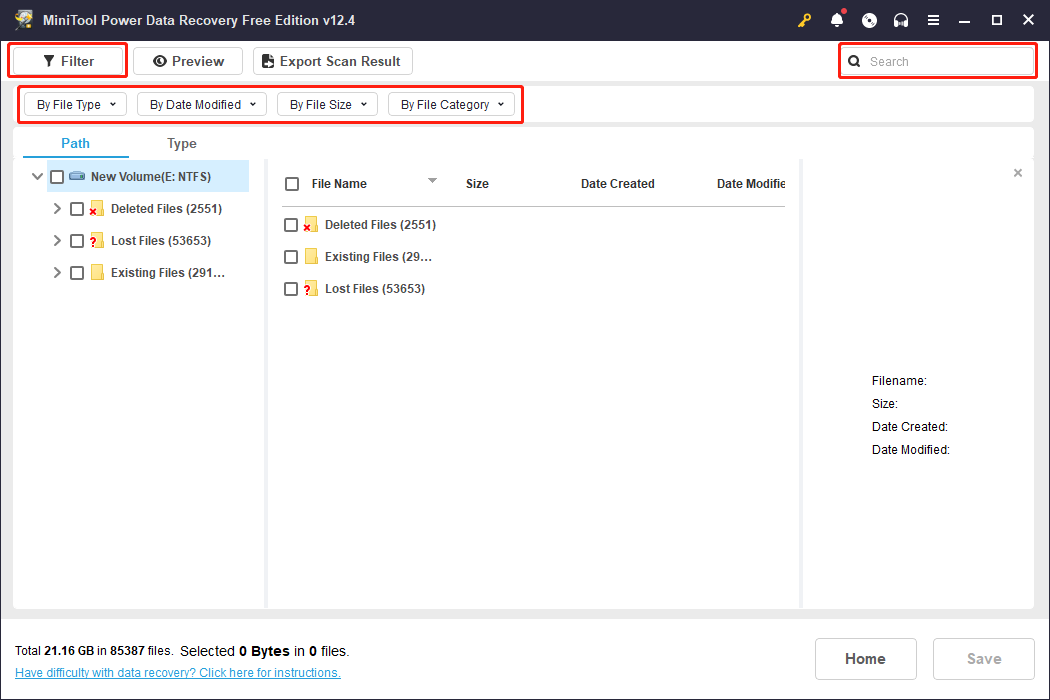Select Existing Files (291… tree label
1050x700 pixels.
coord(168,273)
